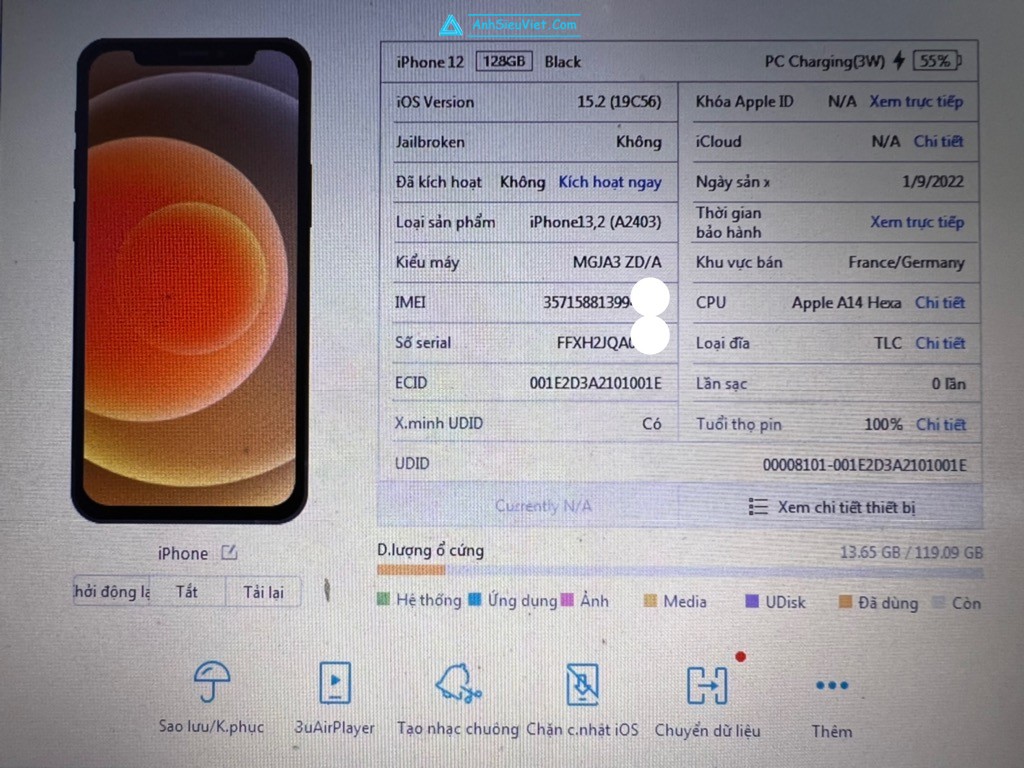
Task: Click the Khởi động lại button
Action: [112, 592]
